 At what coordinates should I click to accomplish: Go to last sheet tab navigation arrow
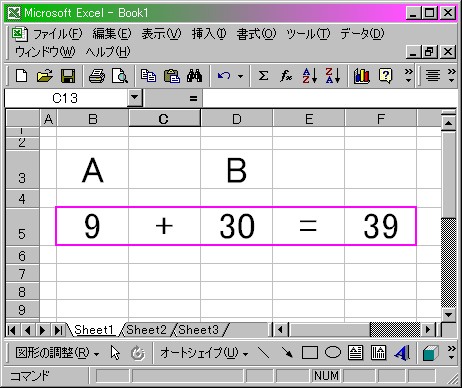tap(59, 330)
